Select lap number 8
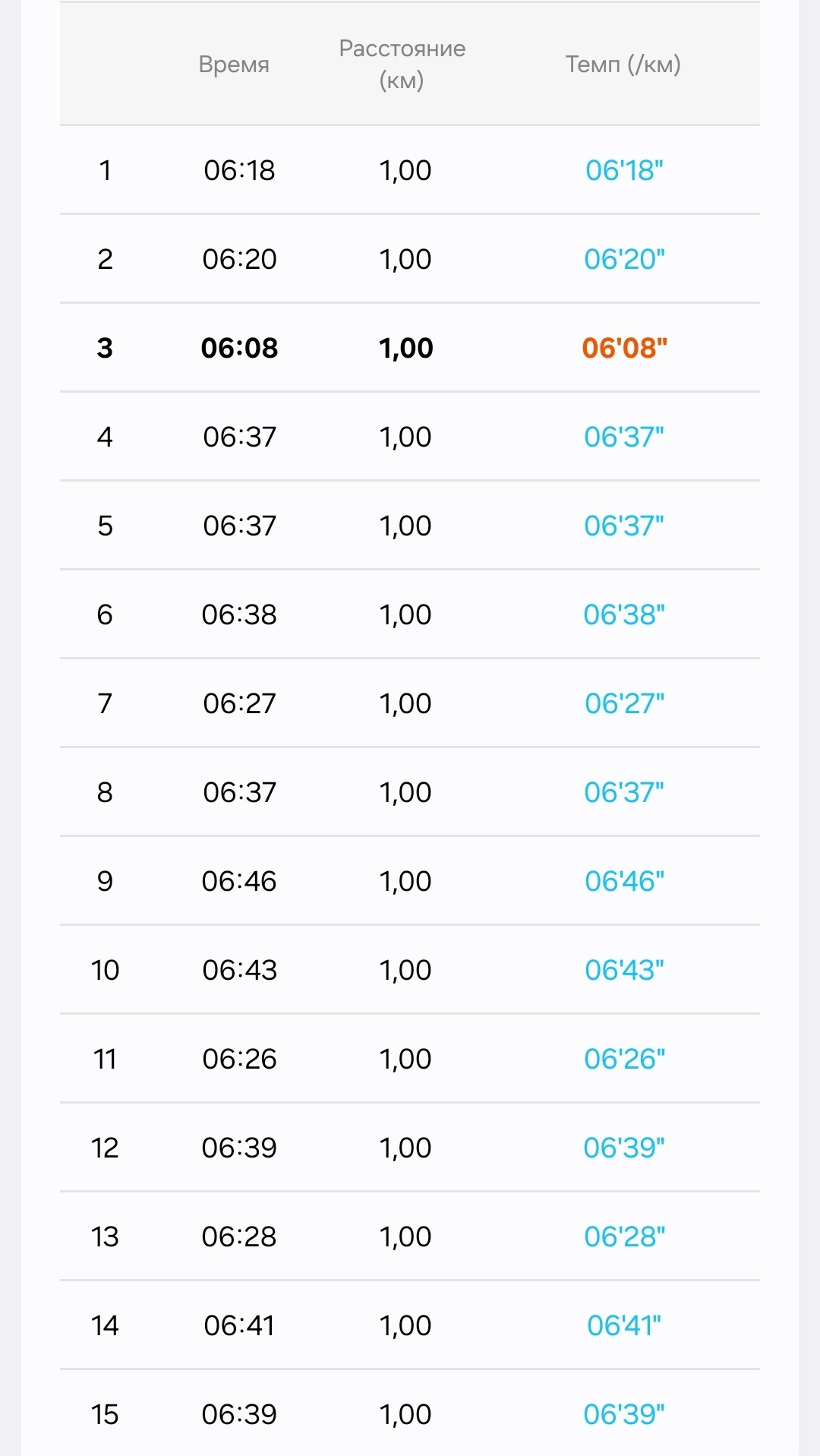Screen dimensions: 820x1456 pos(105,792)
